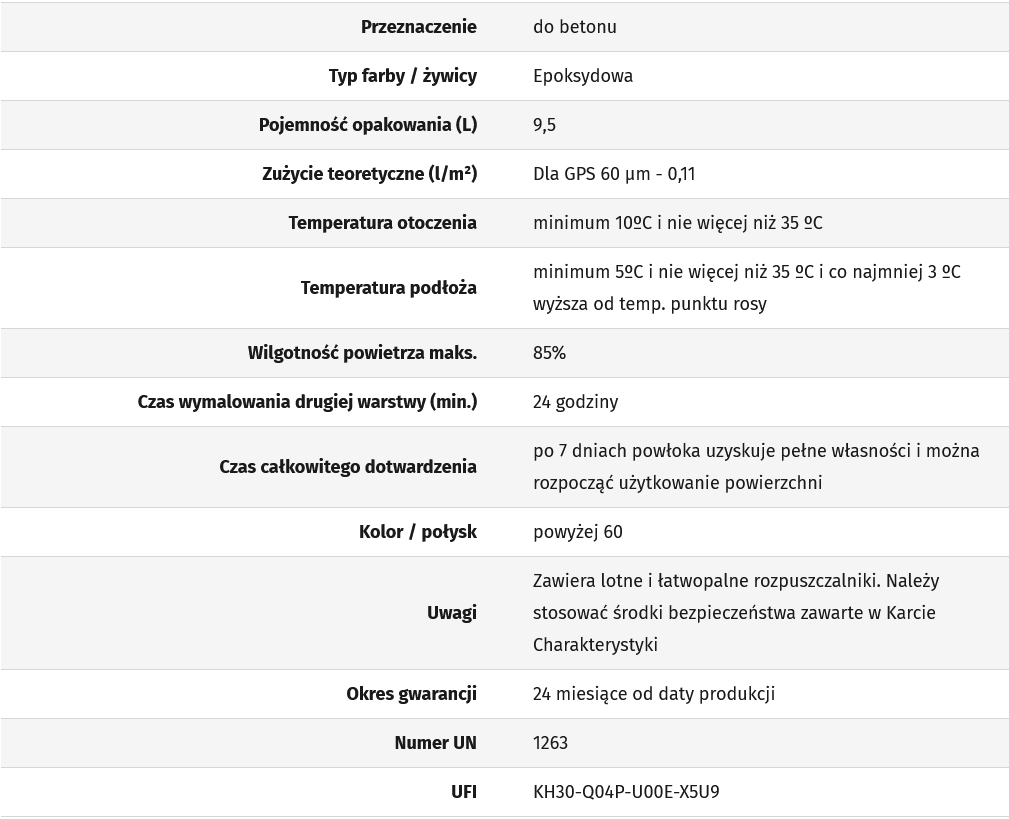Click 'Czas całkowitego dotwardzenia' label
Screen dimensions: 1009x819
tap(348, 467)
